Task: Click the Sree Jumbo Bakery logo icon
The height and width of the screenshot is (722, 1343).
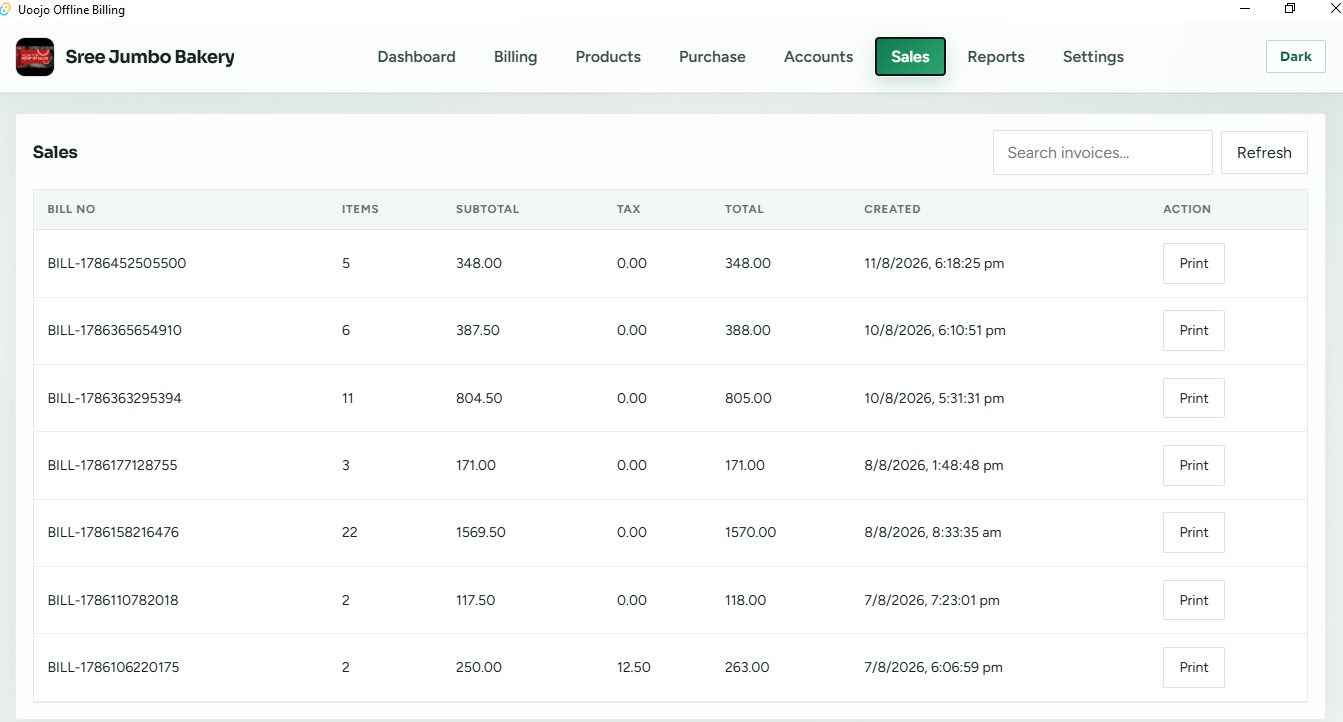Action: [x=35, y=57]
